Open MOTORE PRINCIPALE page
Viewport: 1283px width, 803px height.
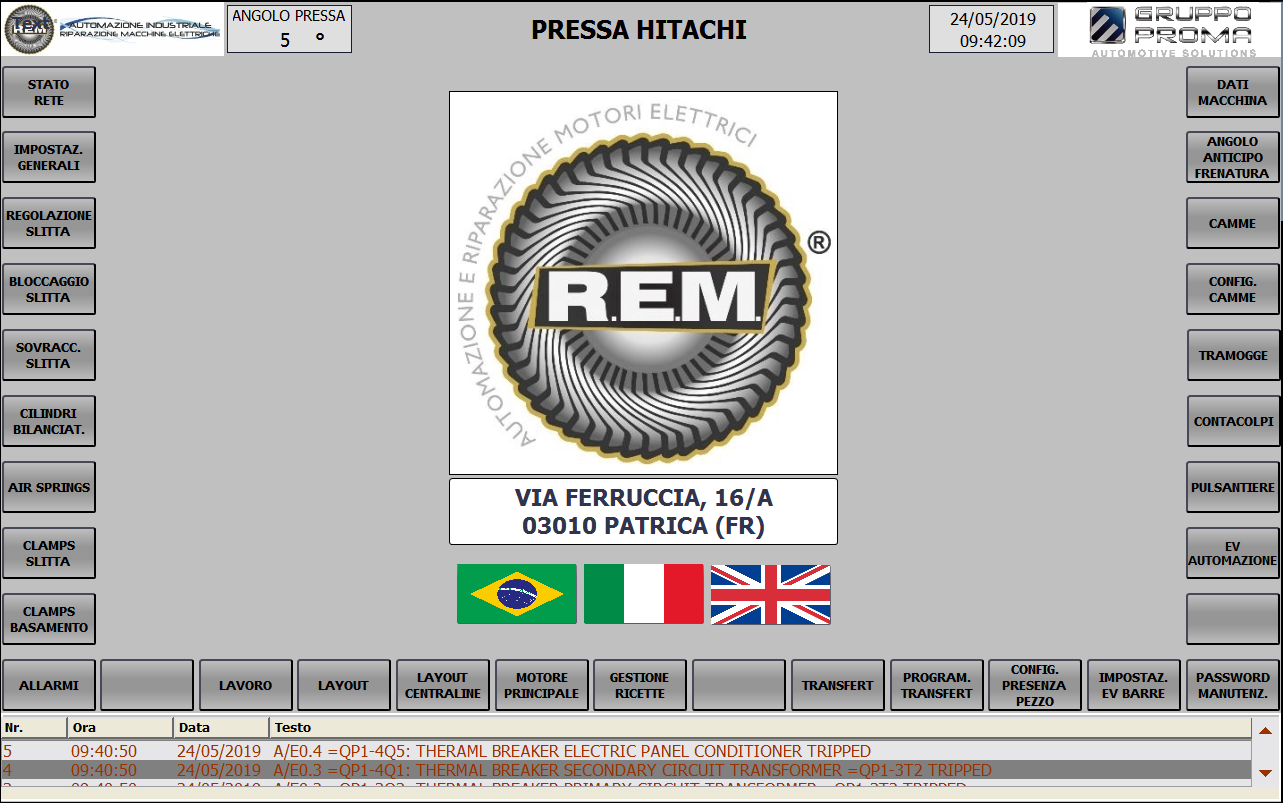tap(542, 686)
